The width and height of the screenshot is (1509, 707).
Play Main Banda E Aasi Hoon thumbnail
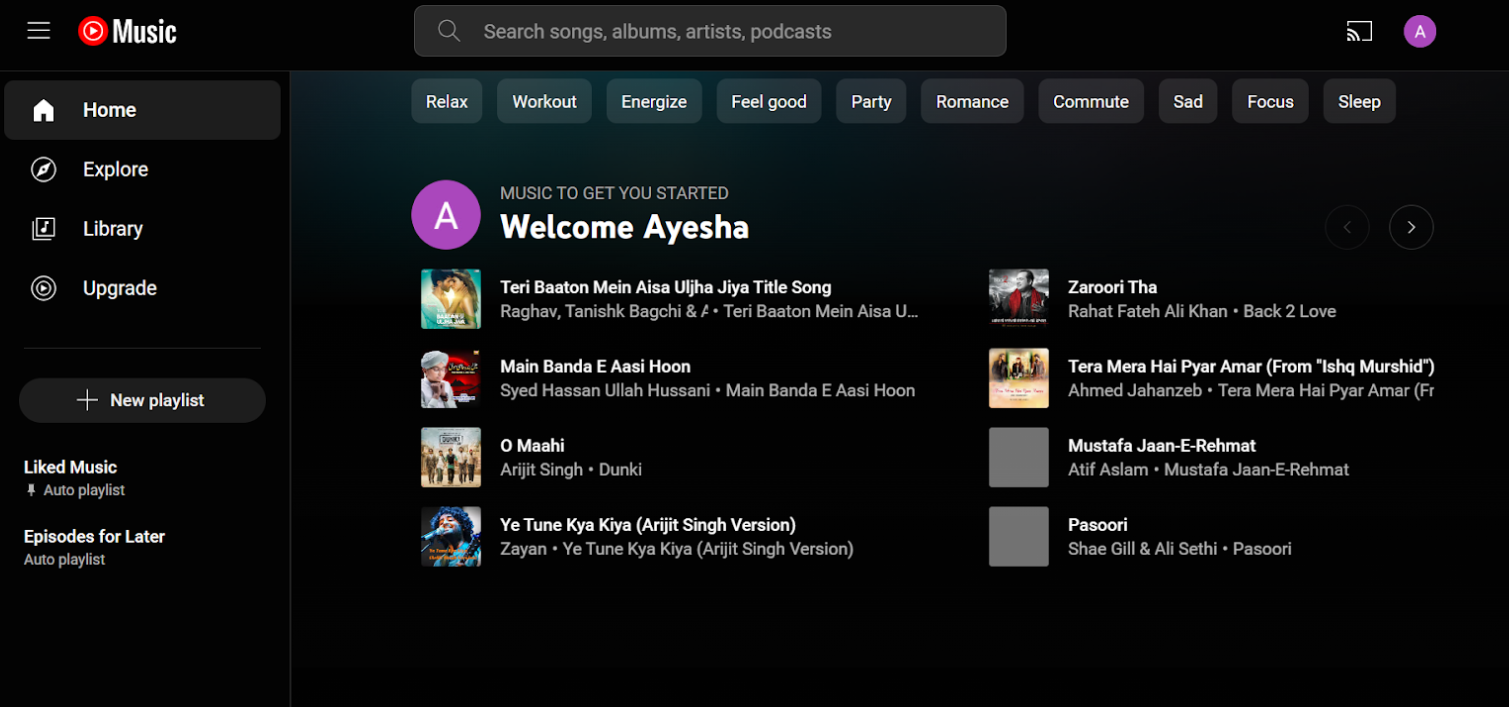coord(451,378)
